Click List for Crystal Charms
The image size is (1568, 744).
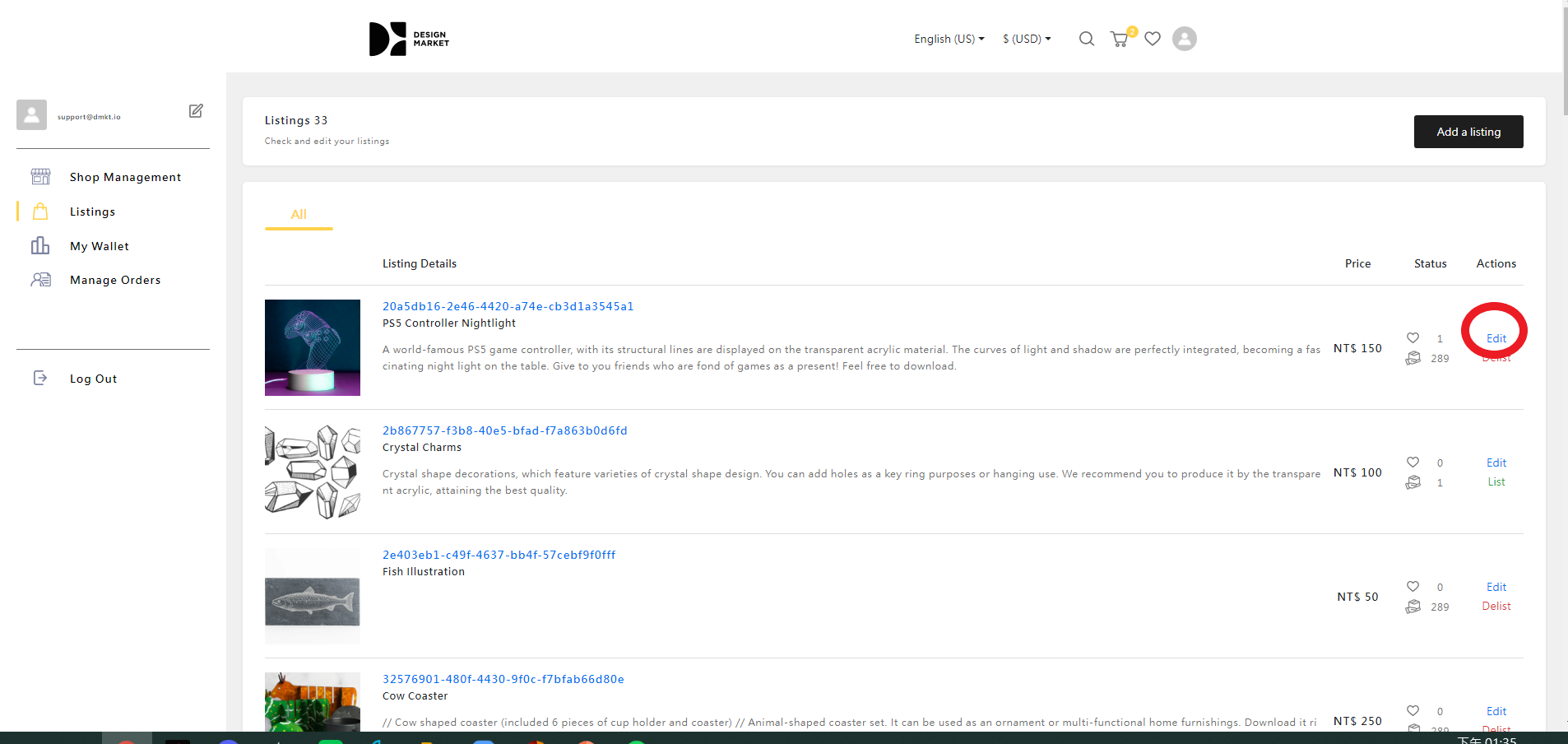coord(1496,482)
